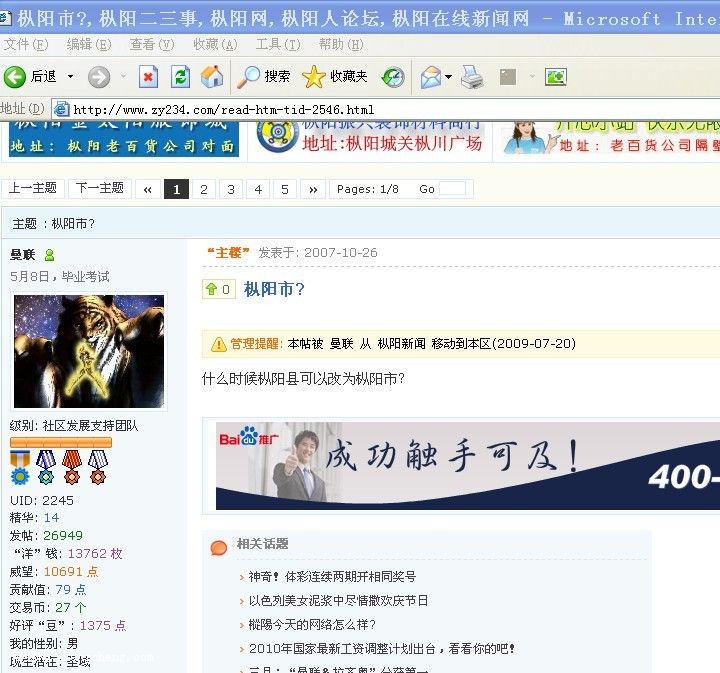Upvote the post with green arrow button
The height and width of the screenshot is (673, 720).
[x=218, y=290]
